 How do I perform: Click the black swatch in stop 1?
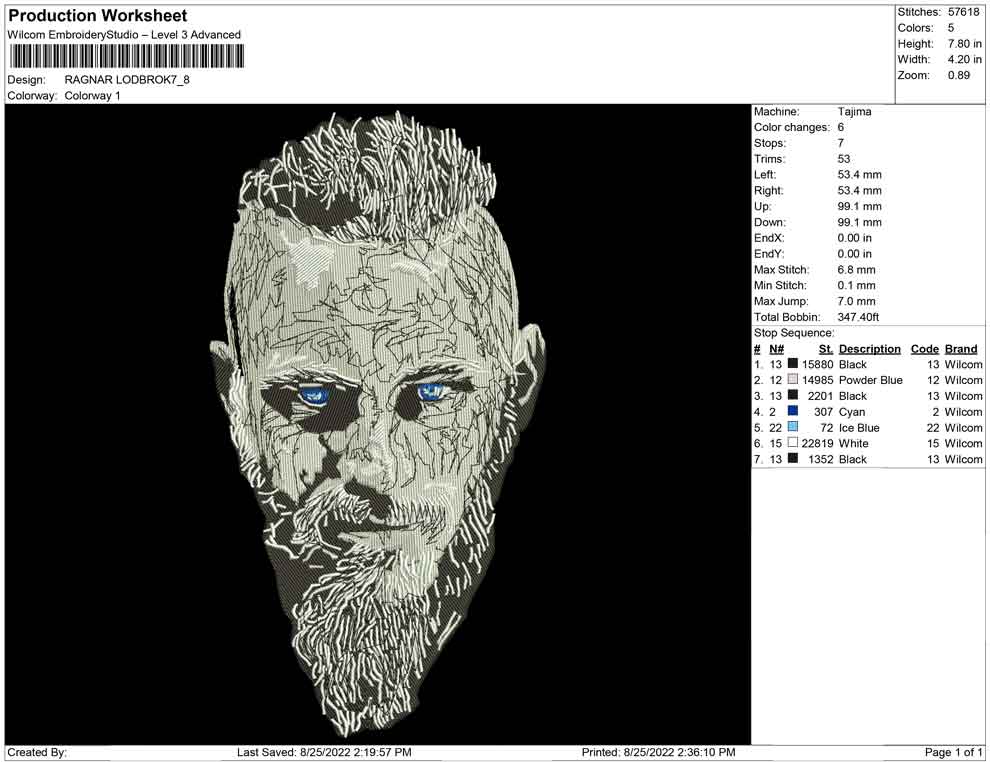pos(793,365)
